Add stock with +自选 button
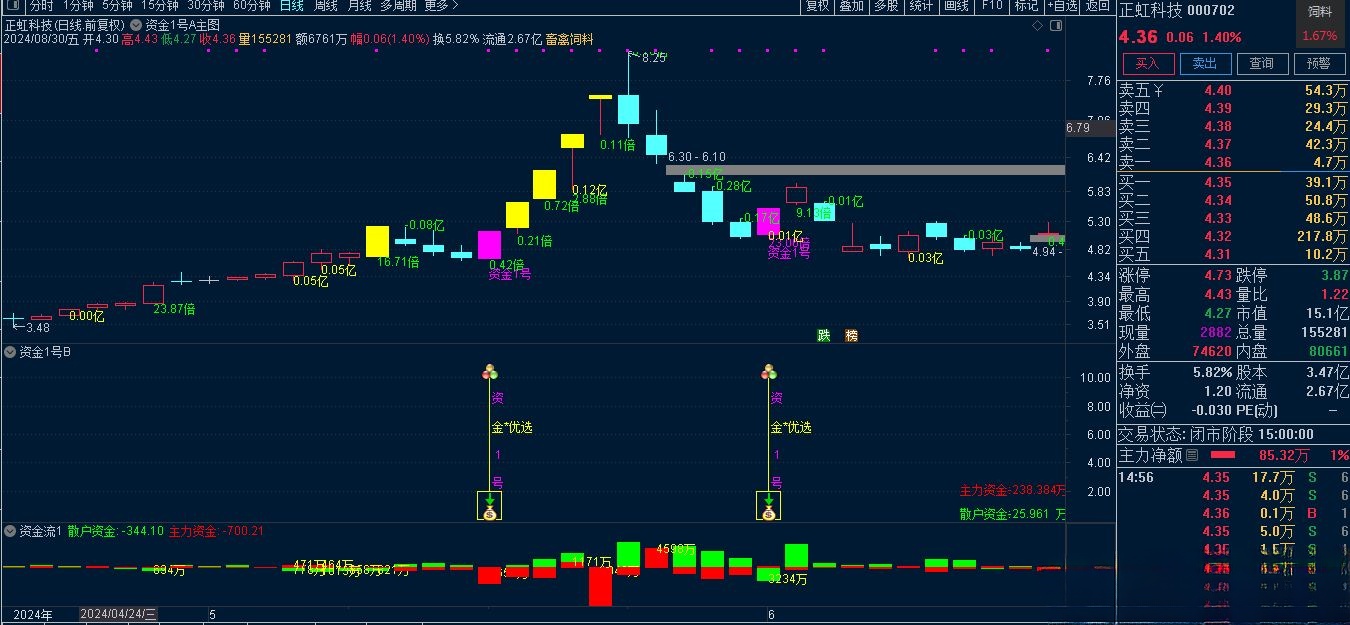 tap(1062, 6)
